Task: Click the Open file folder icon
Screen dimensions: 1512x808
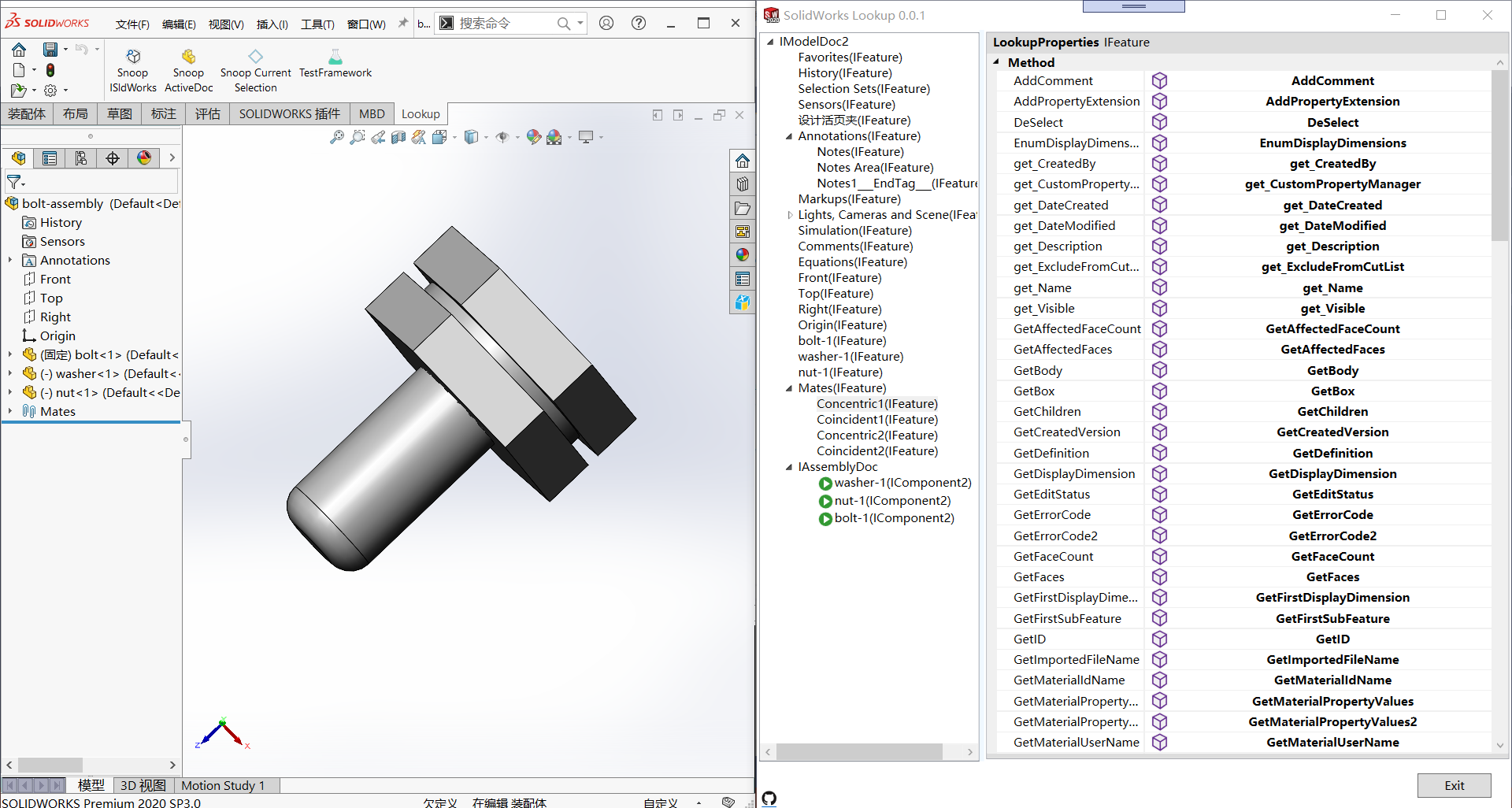Action: [x=19, y=91]
